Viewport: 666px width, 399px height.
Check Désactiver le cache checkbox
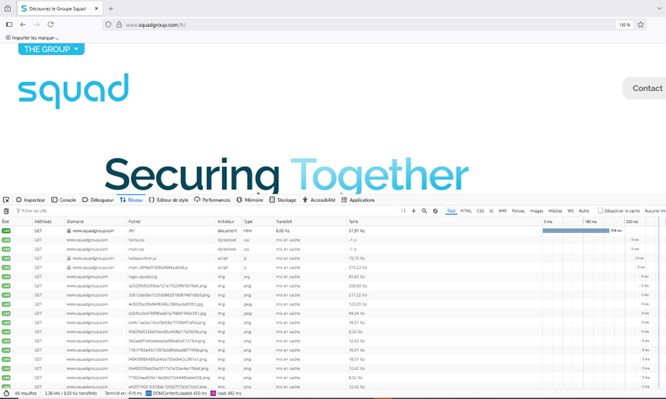600,210
